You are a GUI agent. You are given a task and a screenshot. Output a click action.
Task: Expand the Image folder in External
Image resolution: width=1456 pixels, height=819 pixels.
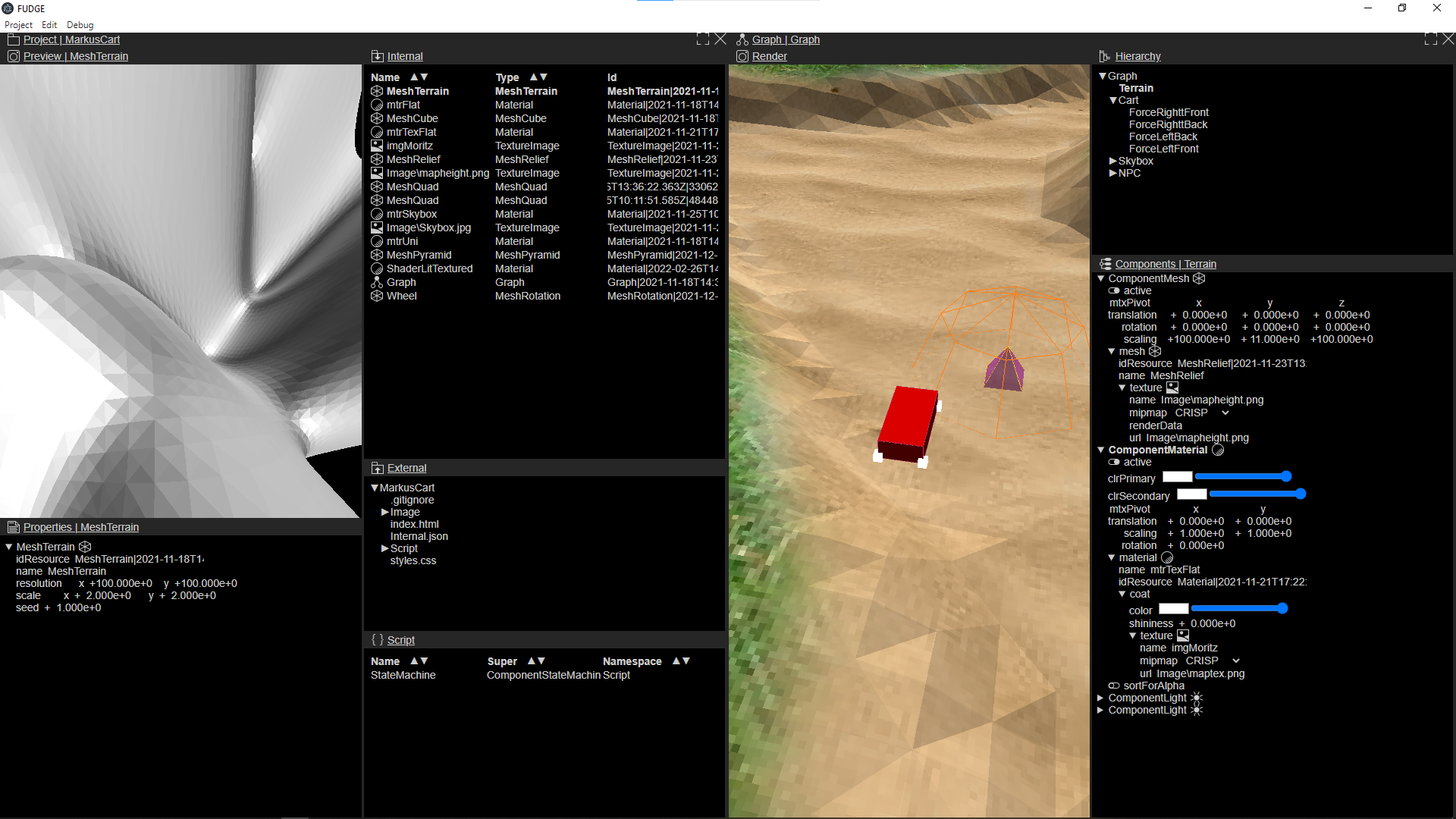click(384, 512)
